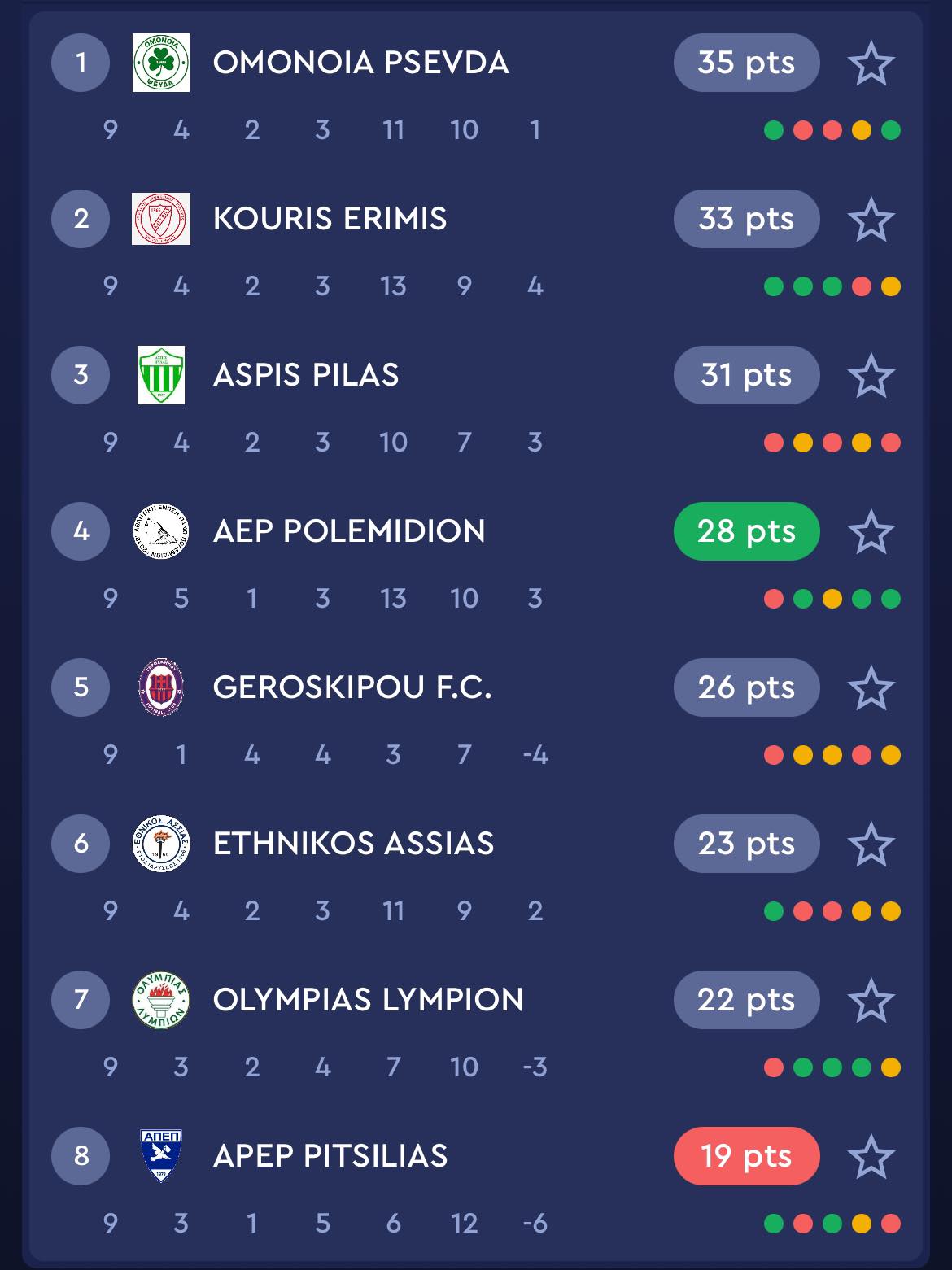952x1270 pixels.
Task: Open the Kouris Erimis team name
Action: coord(330,219)
